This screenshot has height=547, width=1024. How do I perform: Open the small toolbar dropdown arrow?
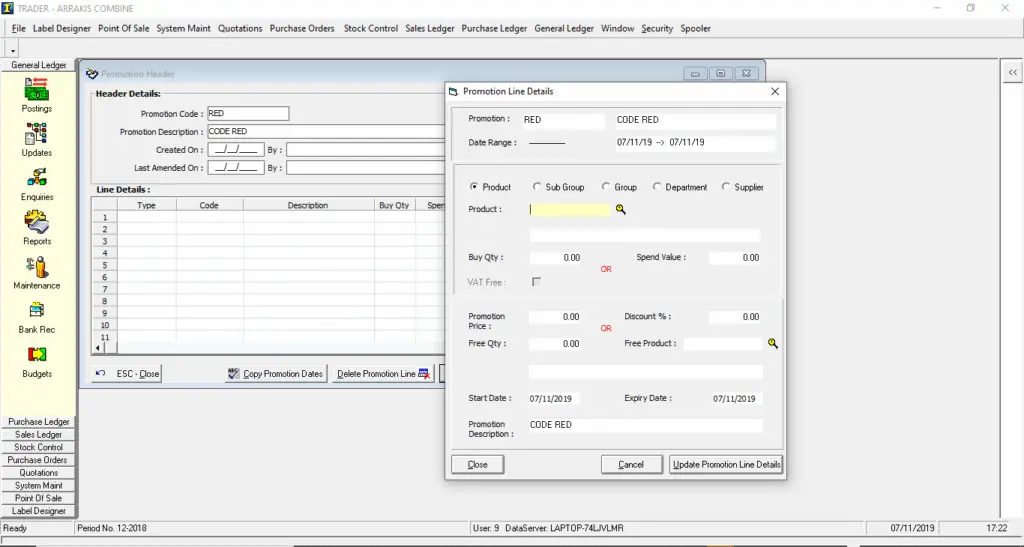tap(12, 50)
